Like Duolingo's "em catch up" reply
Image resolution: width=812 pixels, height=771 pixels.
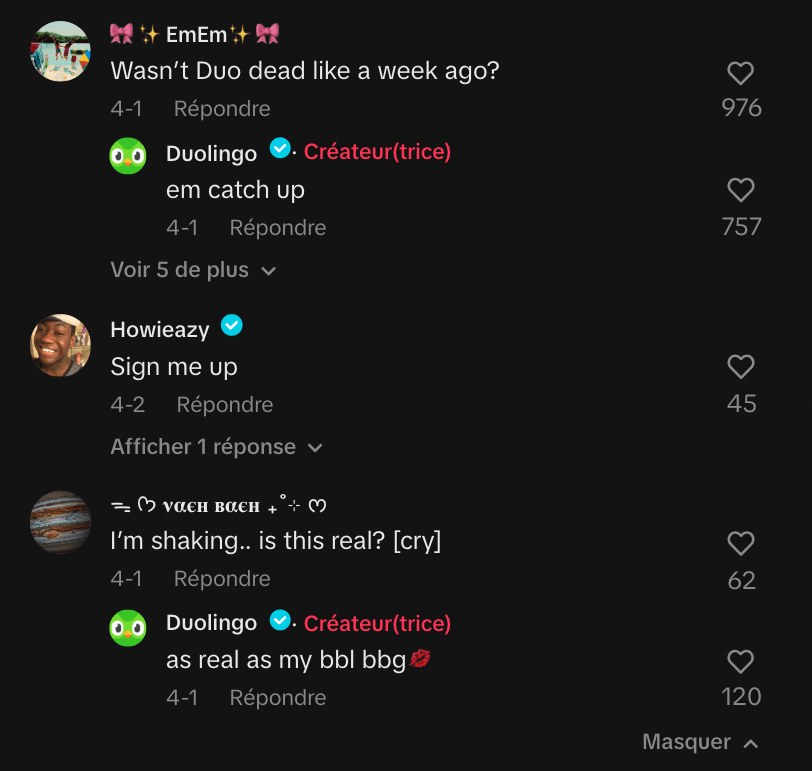click(x=740, y=190)
